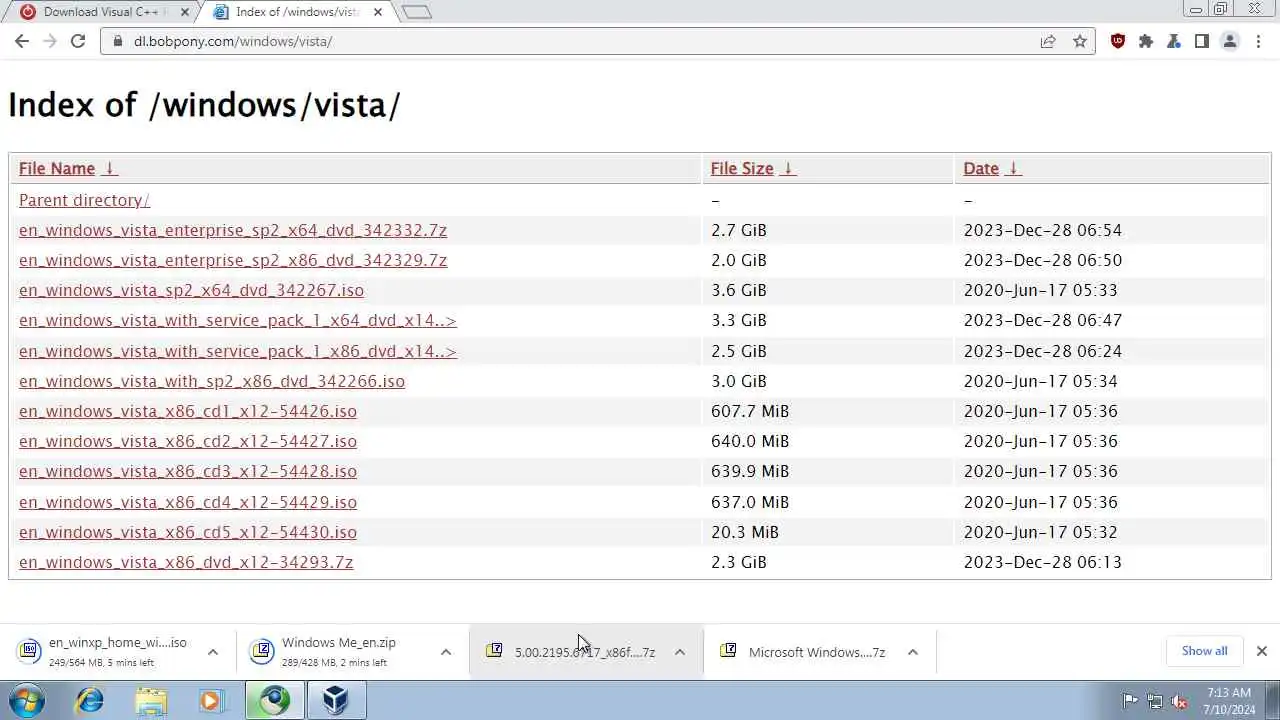Show all downloads
The width and height of the screenshot is (1280, 720).
(1204, 651)
